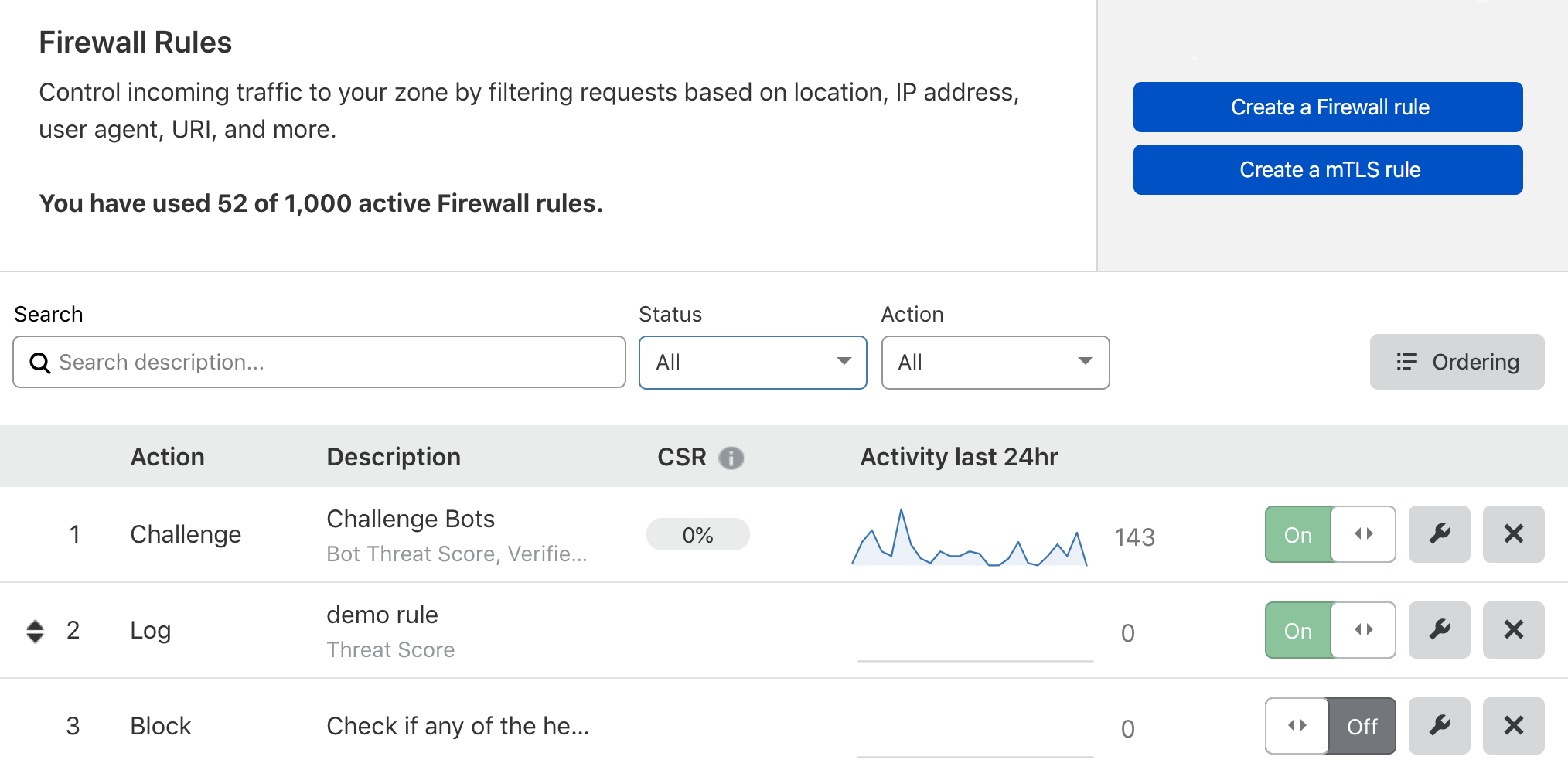This screenshot has height=770, width=1568.
Task: Click the wrench icon on the Block rule
Action: (x=1439, y=726)
